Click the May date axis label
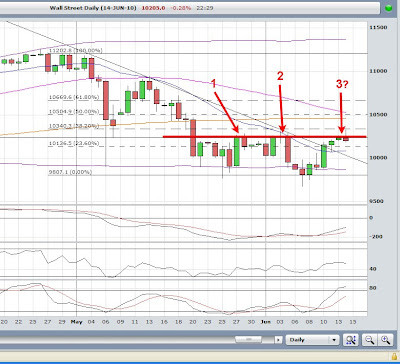This screenshot has width=400, height=364. point(77,322)
